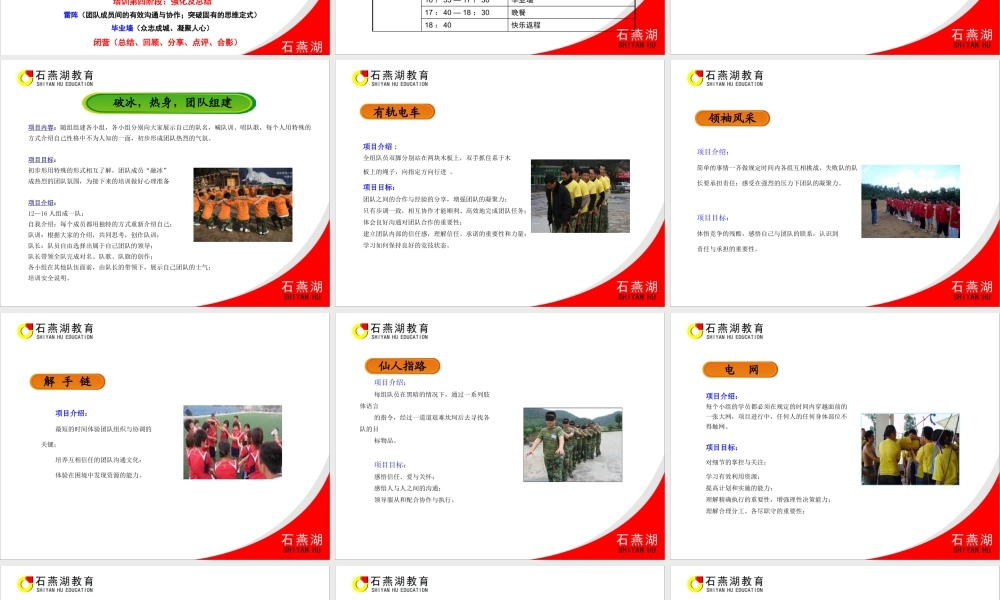The width and height of the screenshot is (1000, 600).
Task: Select the orange 解手链 title badge
Action: (x=67, y=381)
